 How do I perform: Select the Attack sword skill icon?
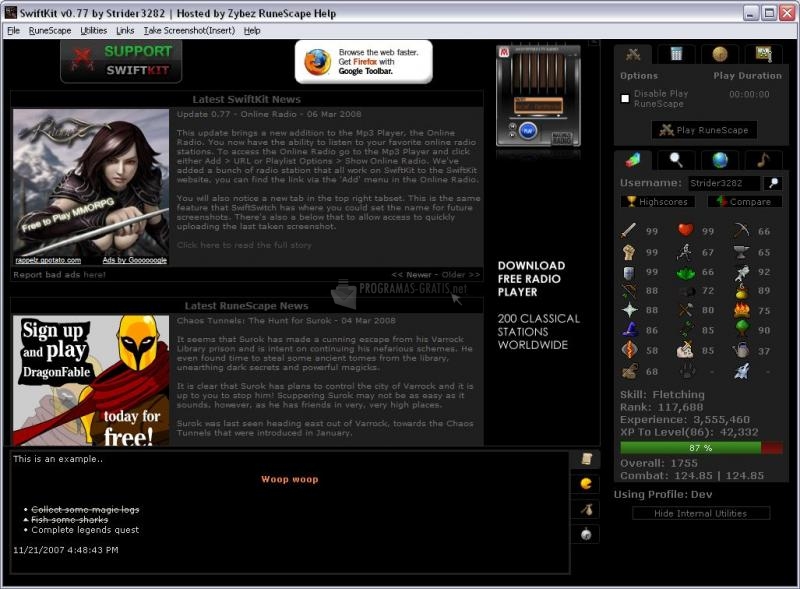(629, 231)
